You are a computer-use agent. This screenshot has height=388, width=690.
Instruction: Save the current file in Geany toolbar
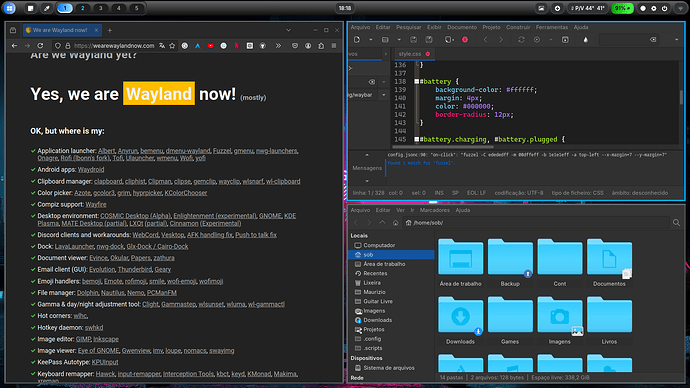[x=413, y=40]
